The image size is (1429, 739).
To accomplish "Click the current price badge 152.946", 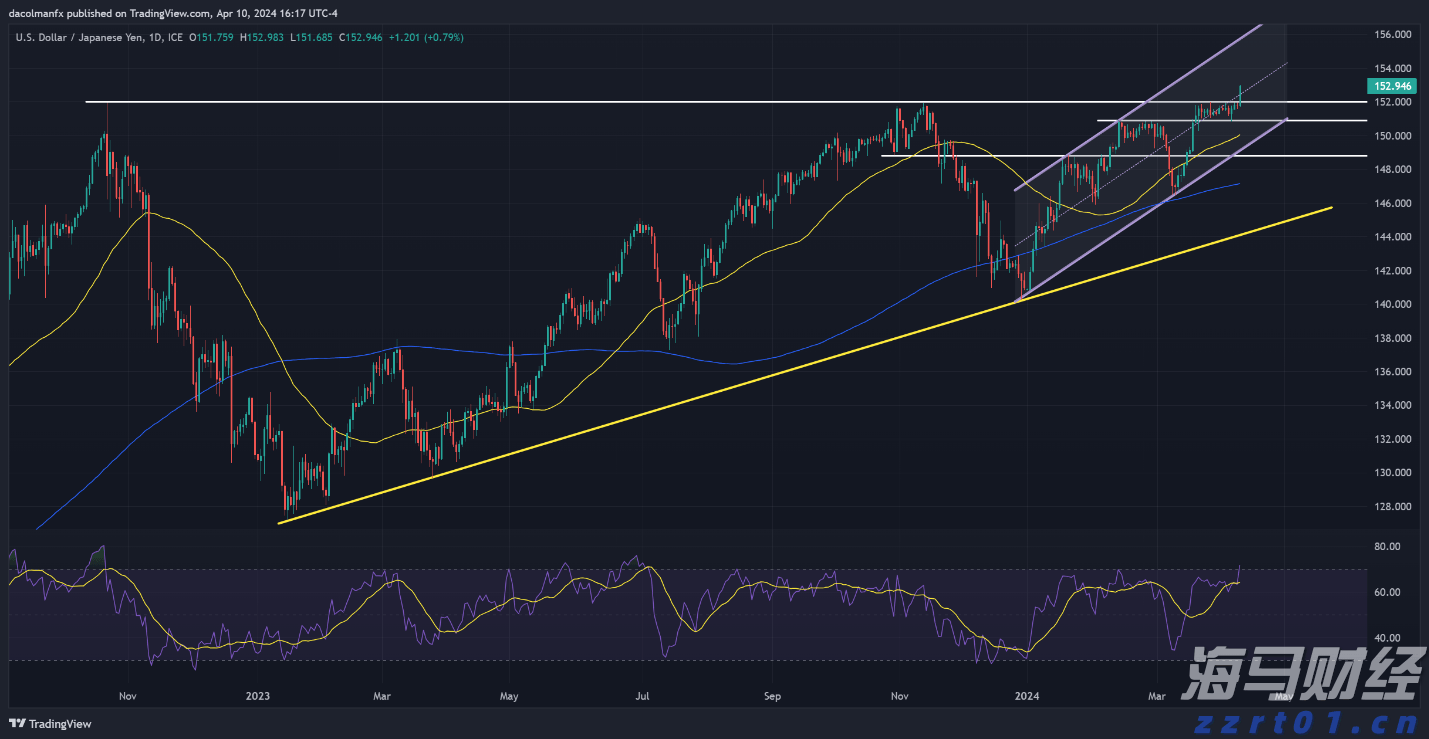I will point(1392,86).
